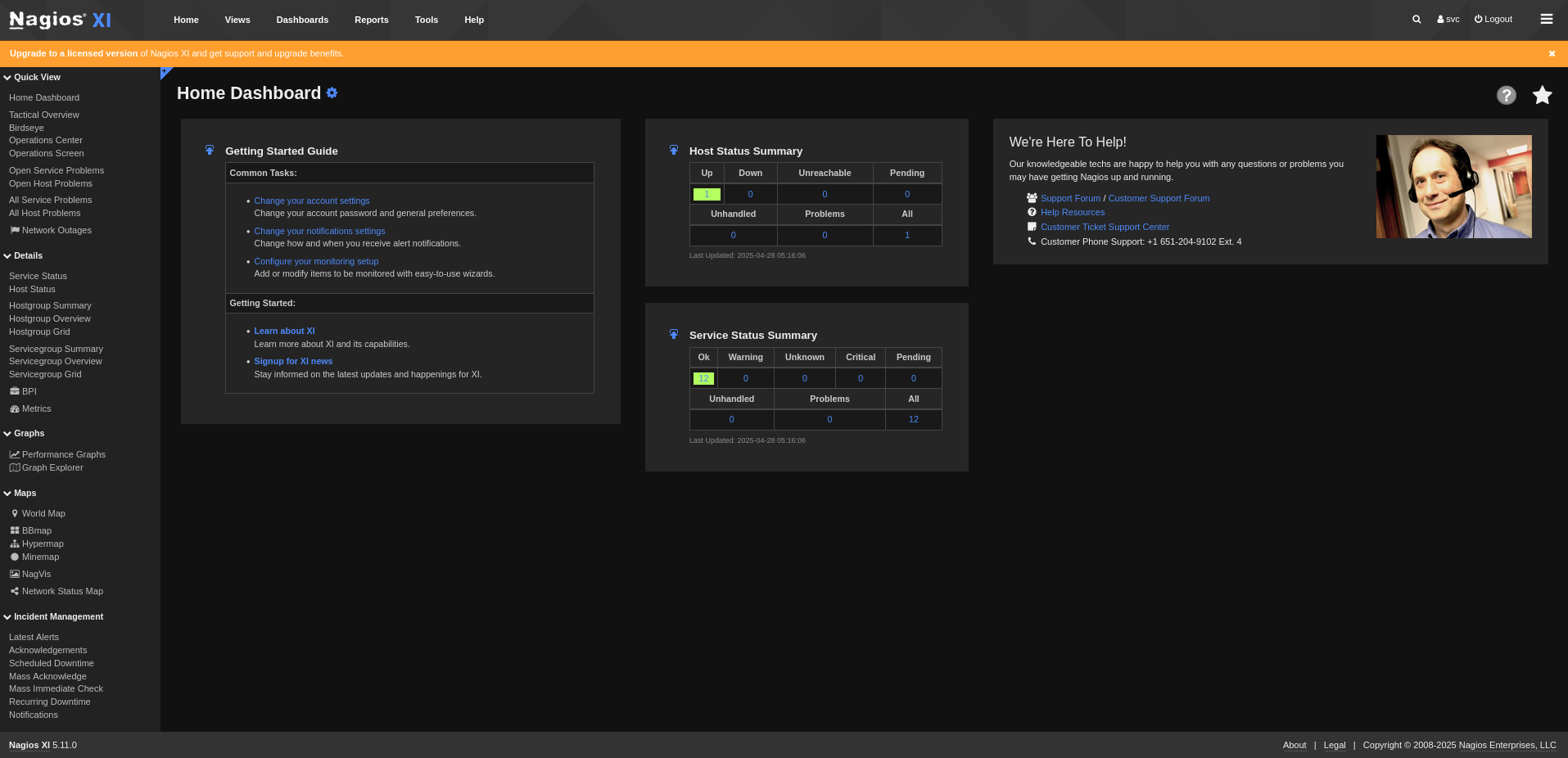Click the Network Outages flag icon

click(x=15, y=230)
